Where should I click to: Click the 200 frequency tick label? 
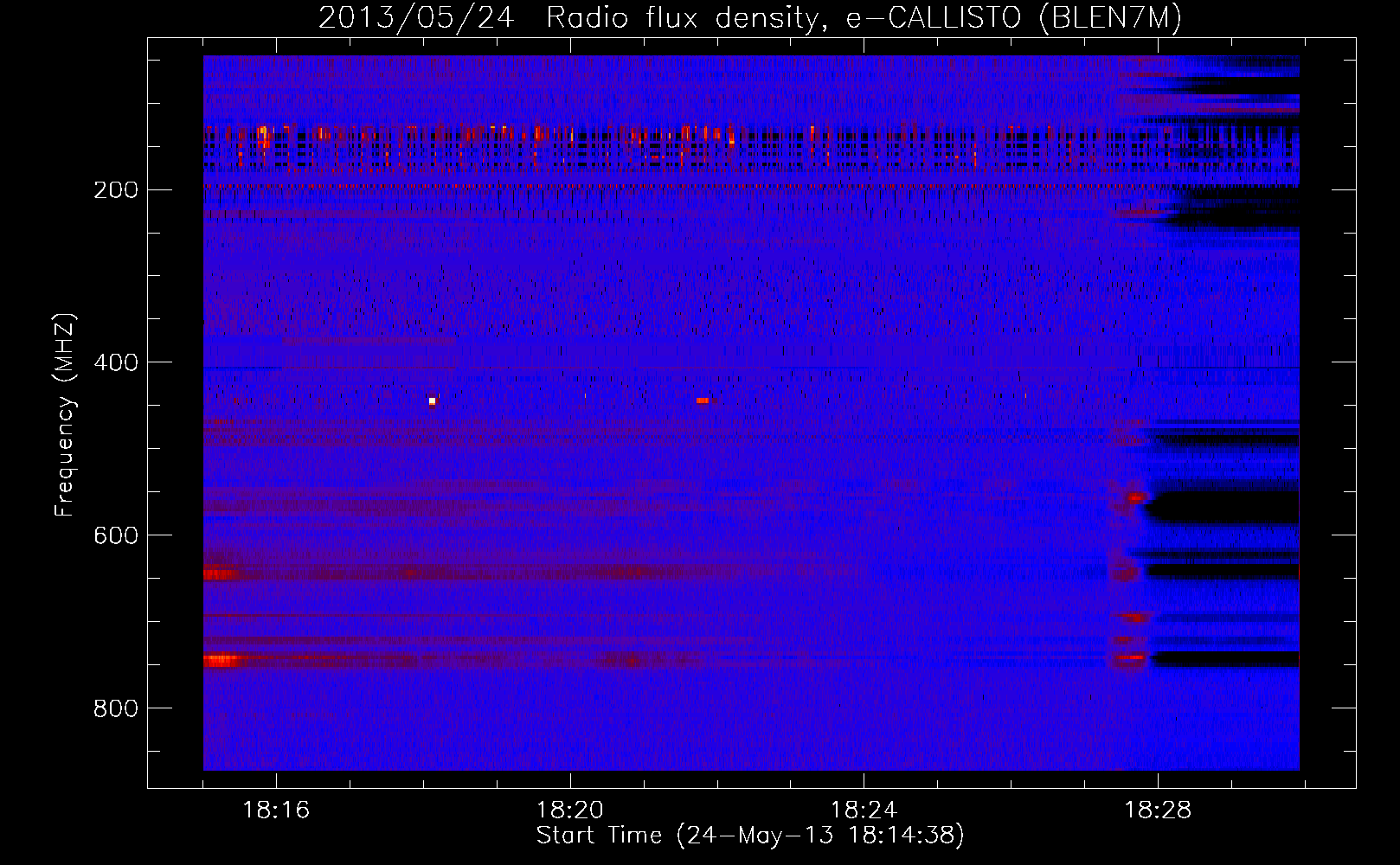[x=116, y=190]
